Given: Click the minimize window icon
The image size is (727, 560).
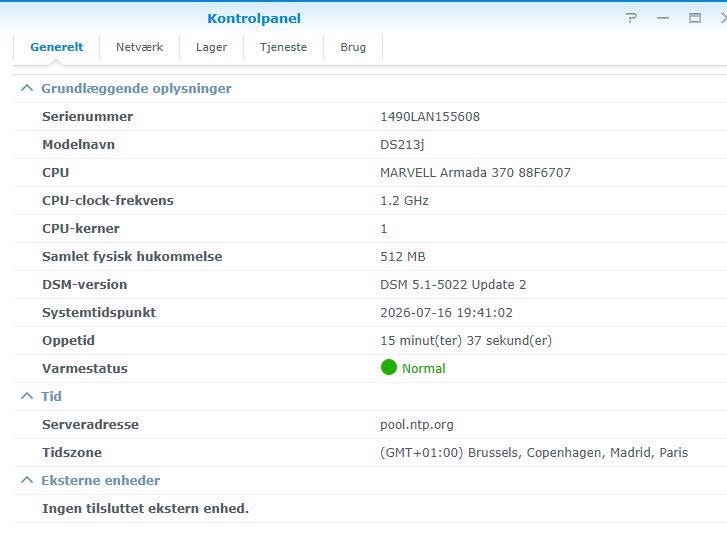Looking at the screenshot, I should tap(663, 18).
